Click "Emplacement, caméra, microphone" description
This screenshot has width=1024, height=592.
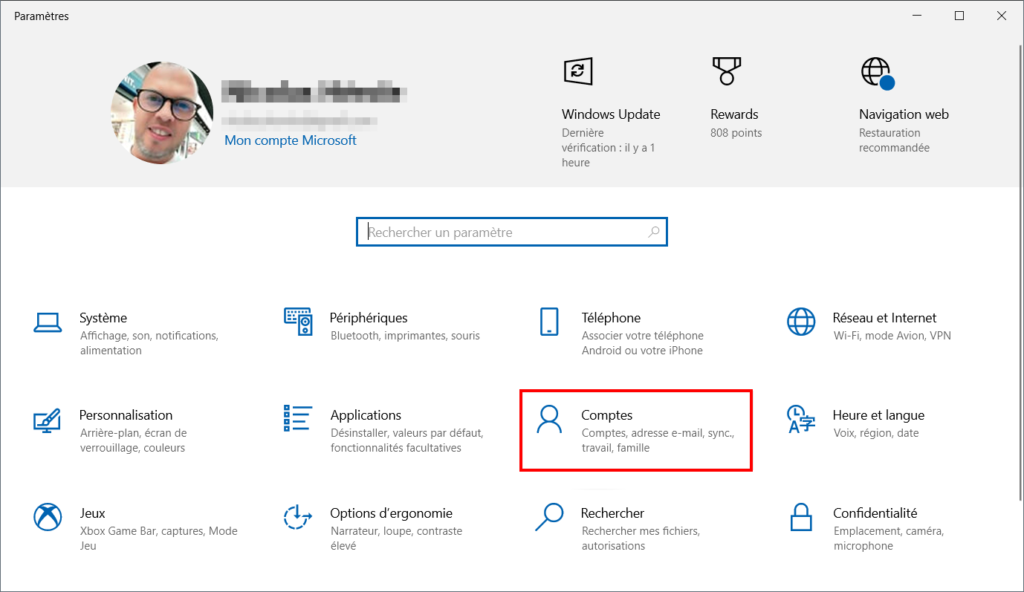(x=888, y=538)
